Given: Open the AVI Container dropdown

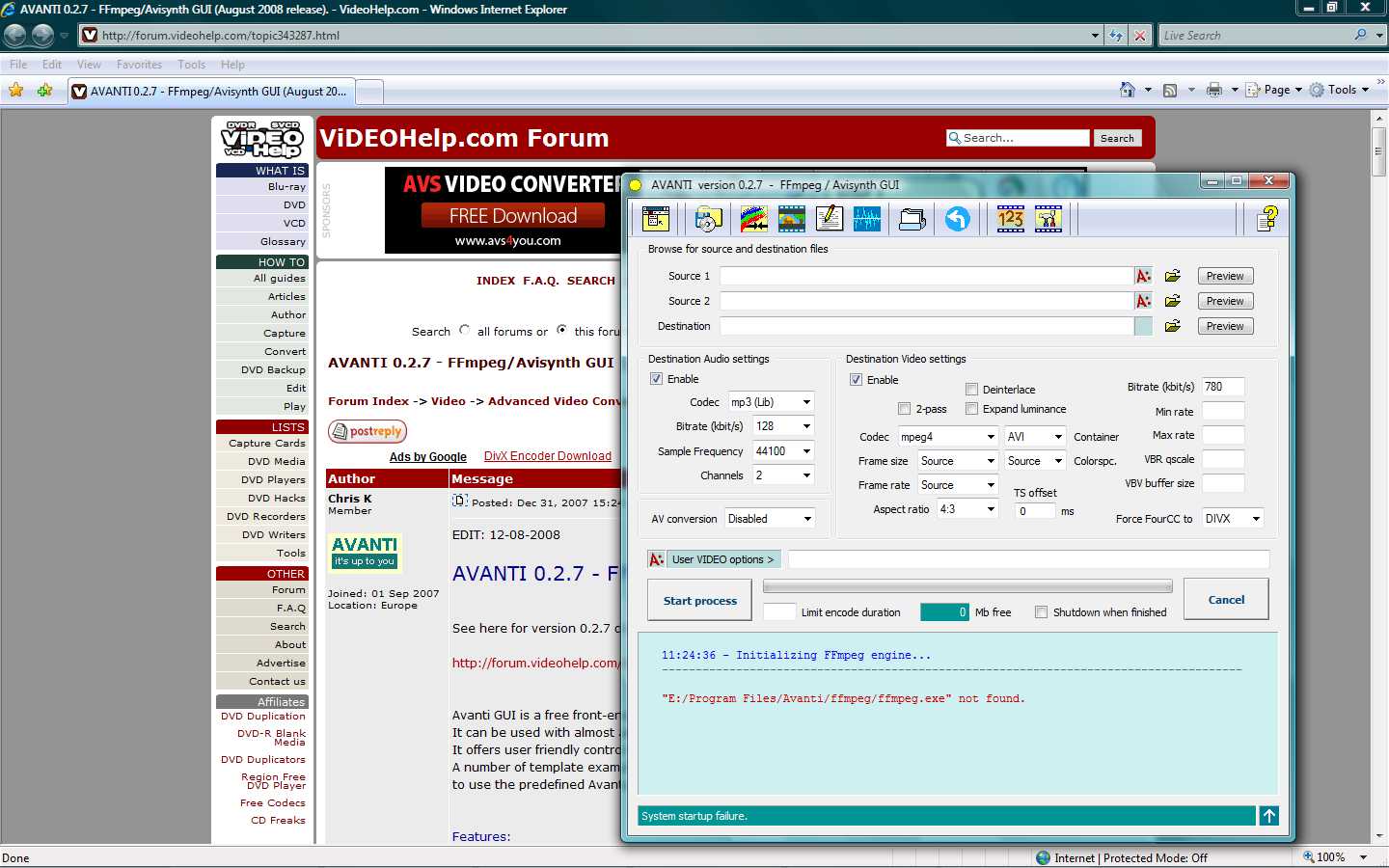Looking at the screenshot, I should coord(1035,437).
